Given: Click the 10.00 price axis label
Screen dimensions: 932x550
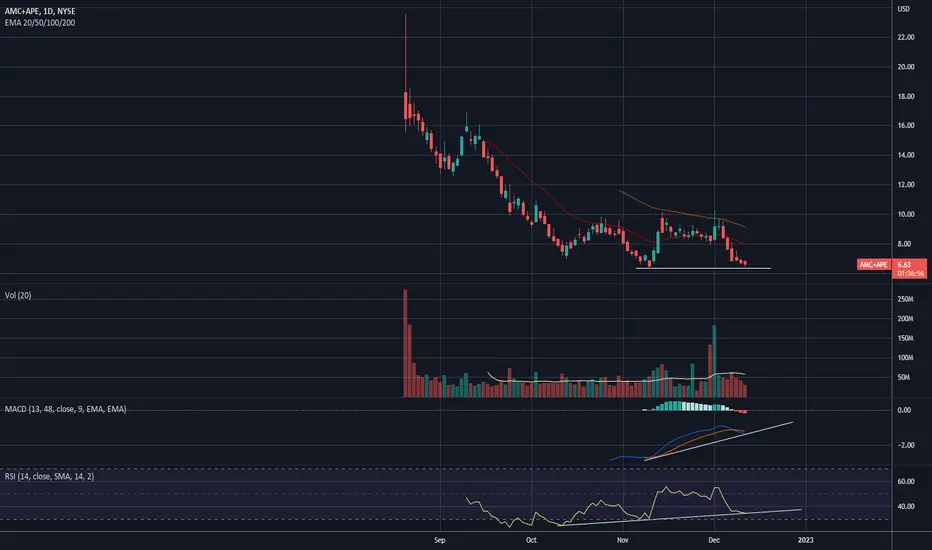Looking at the screenshot, I should 906,214.
